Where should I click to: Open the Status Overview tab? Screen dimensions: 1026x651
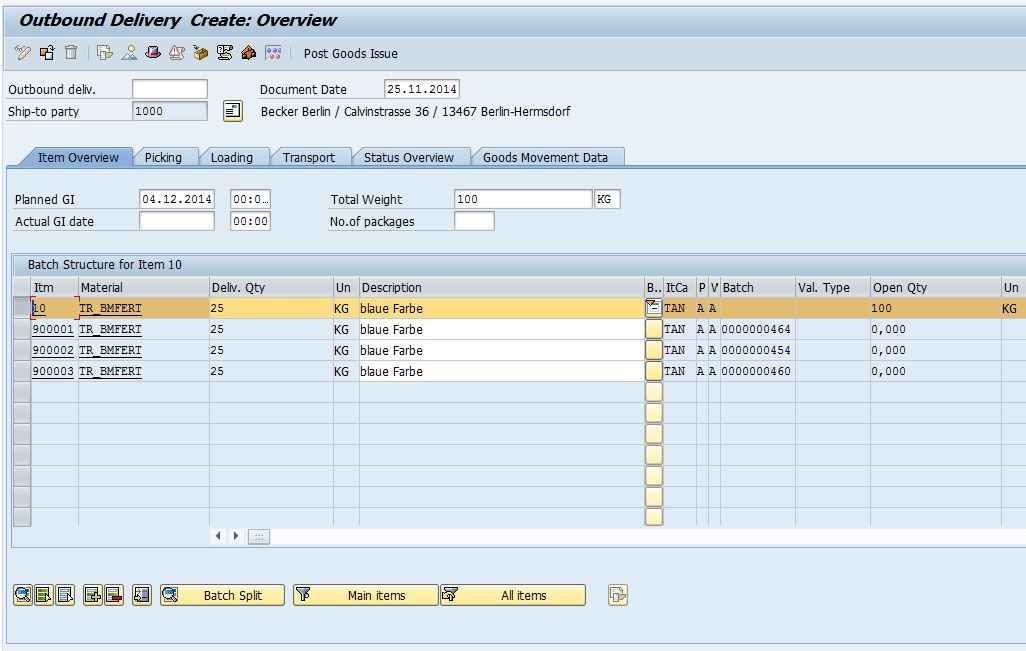pyautogui.click(x=408, y=157)
